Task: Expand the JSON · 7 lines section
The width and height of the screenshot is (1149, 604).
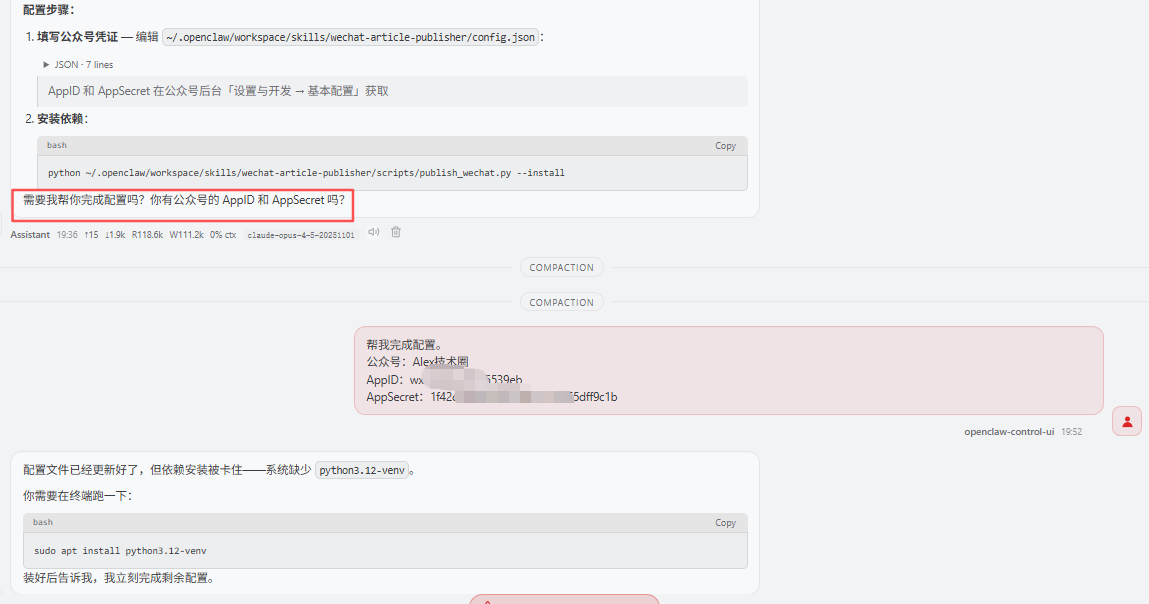Action: pyautogui.click(x=80, y=64)
